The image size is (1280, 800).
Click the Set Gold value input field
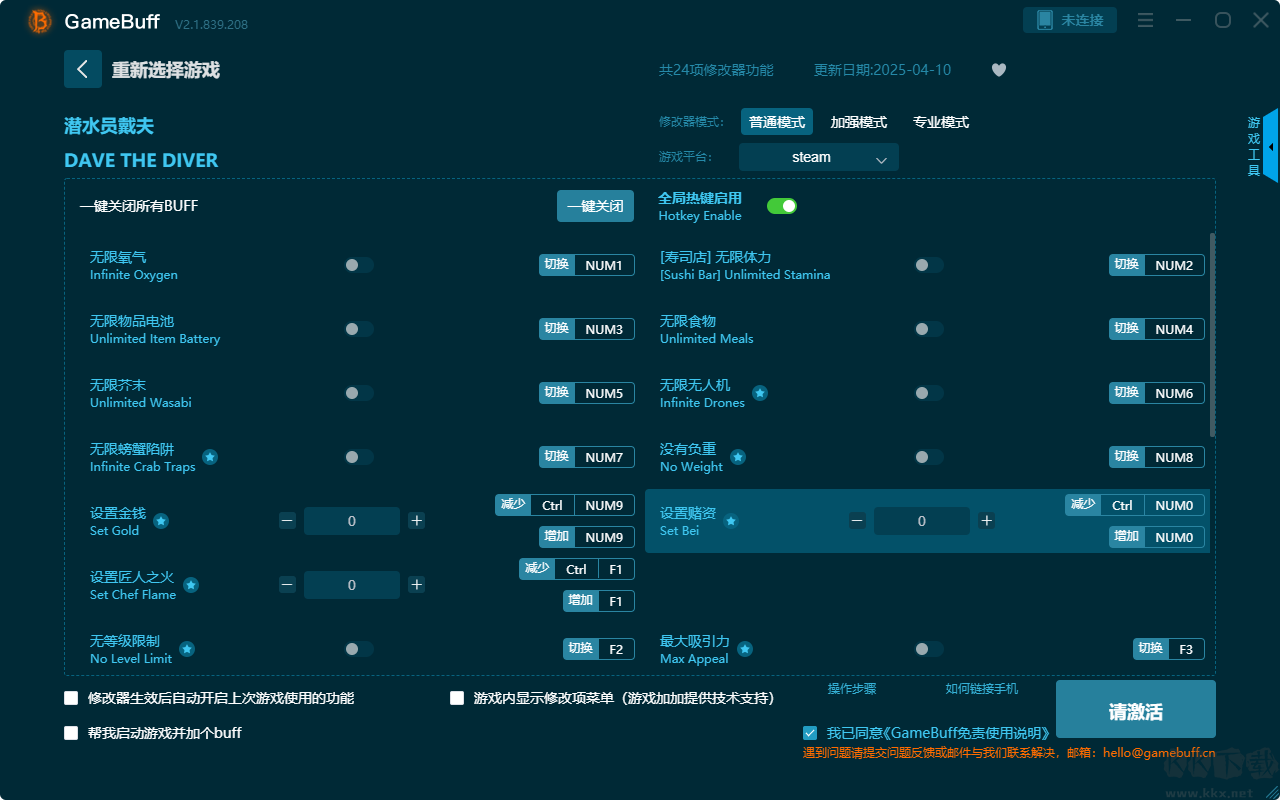pyautogui.click(x=352, y=521)
